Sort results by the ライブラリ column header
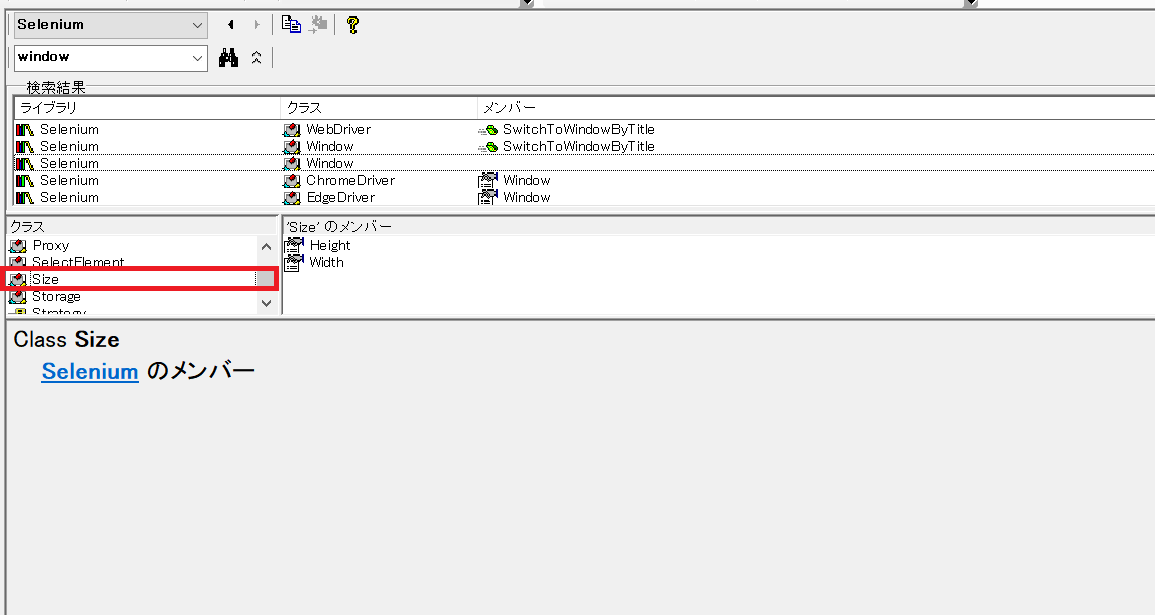Screen dimensions: 1155x615 pyautogui.click(x=147, y=108)
